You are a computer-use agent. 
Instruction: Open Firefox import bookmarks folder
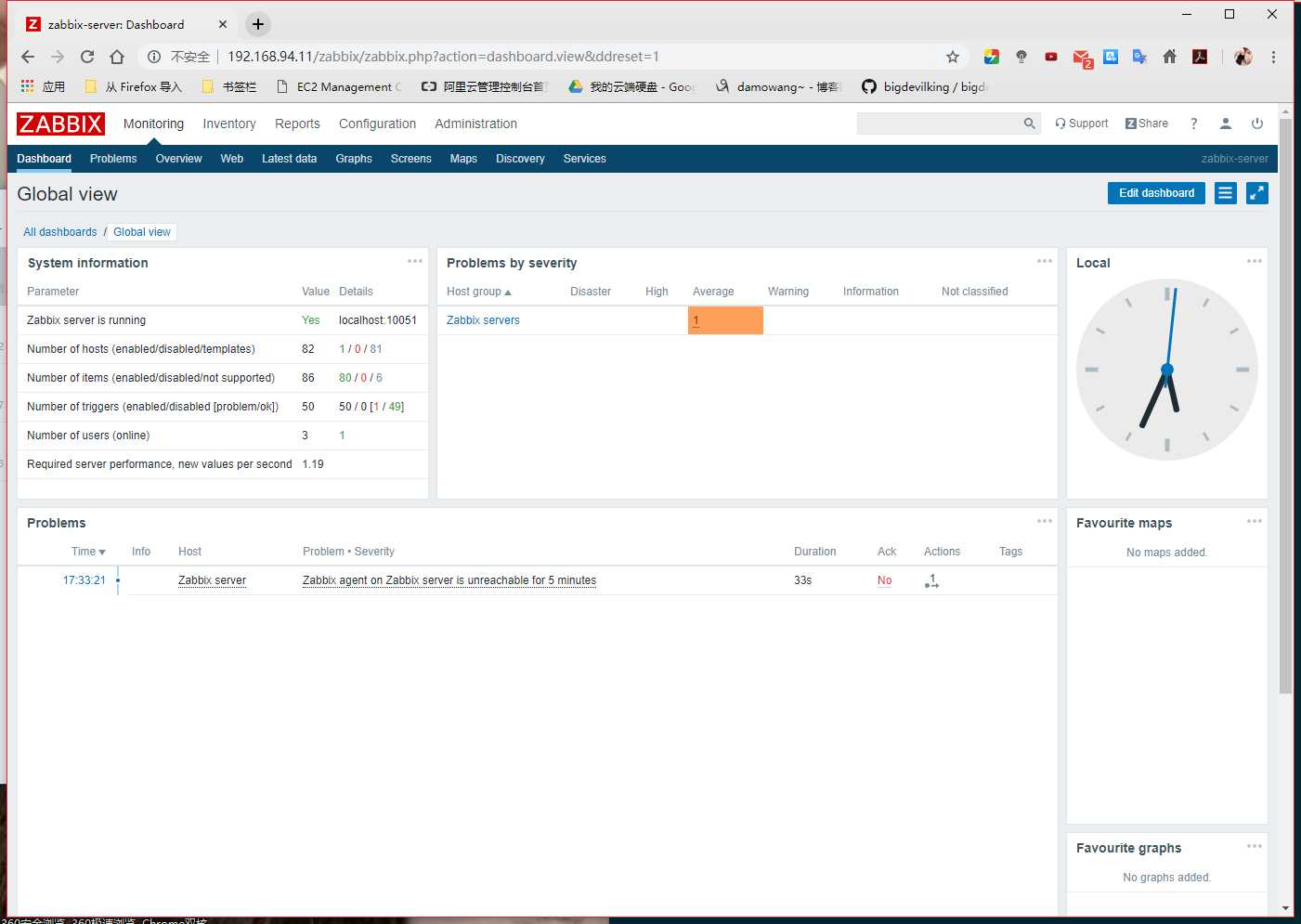133,86
